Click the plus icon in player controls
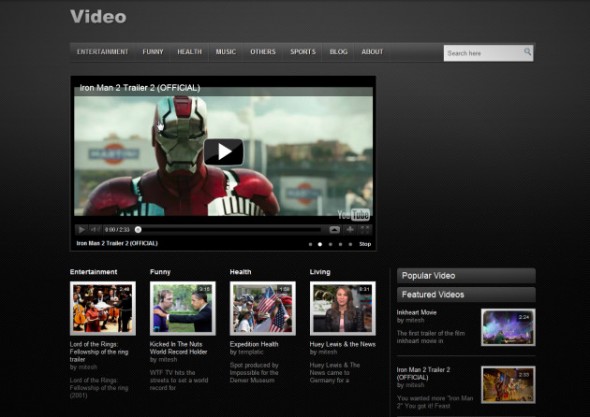Screen dimensions: 590x417 [x=350, y=229]
